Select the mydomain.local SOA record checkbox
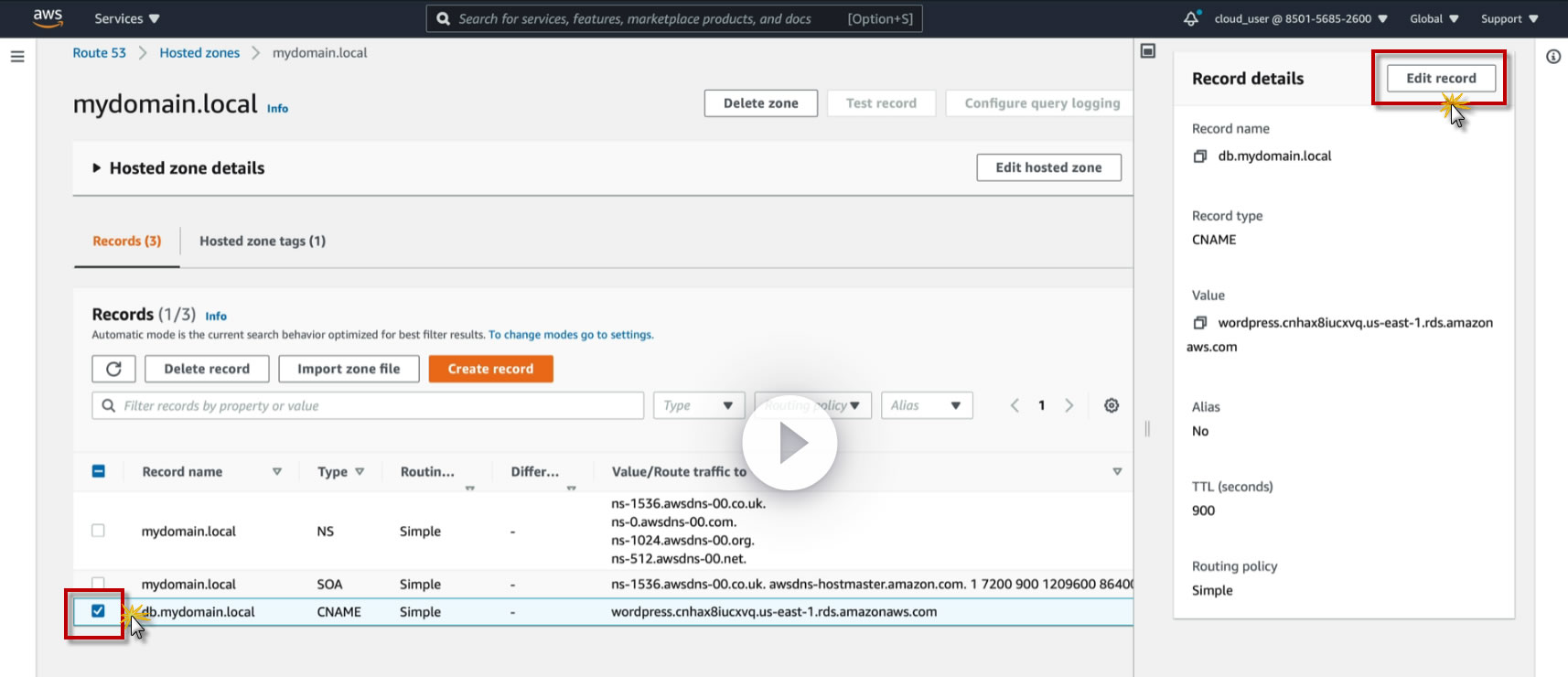1568x677 pixels. (99, 583)
